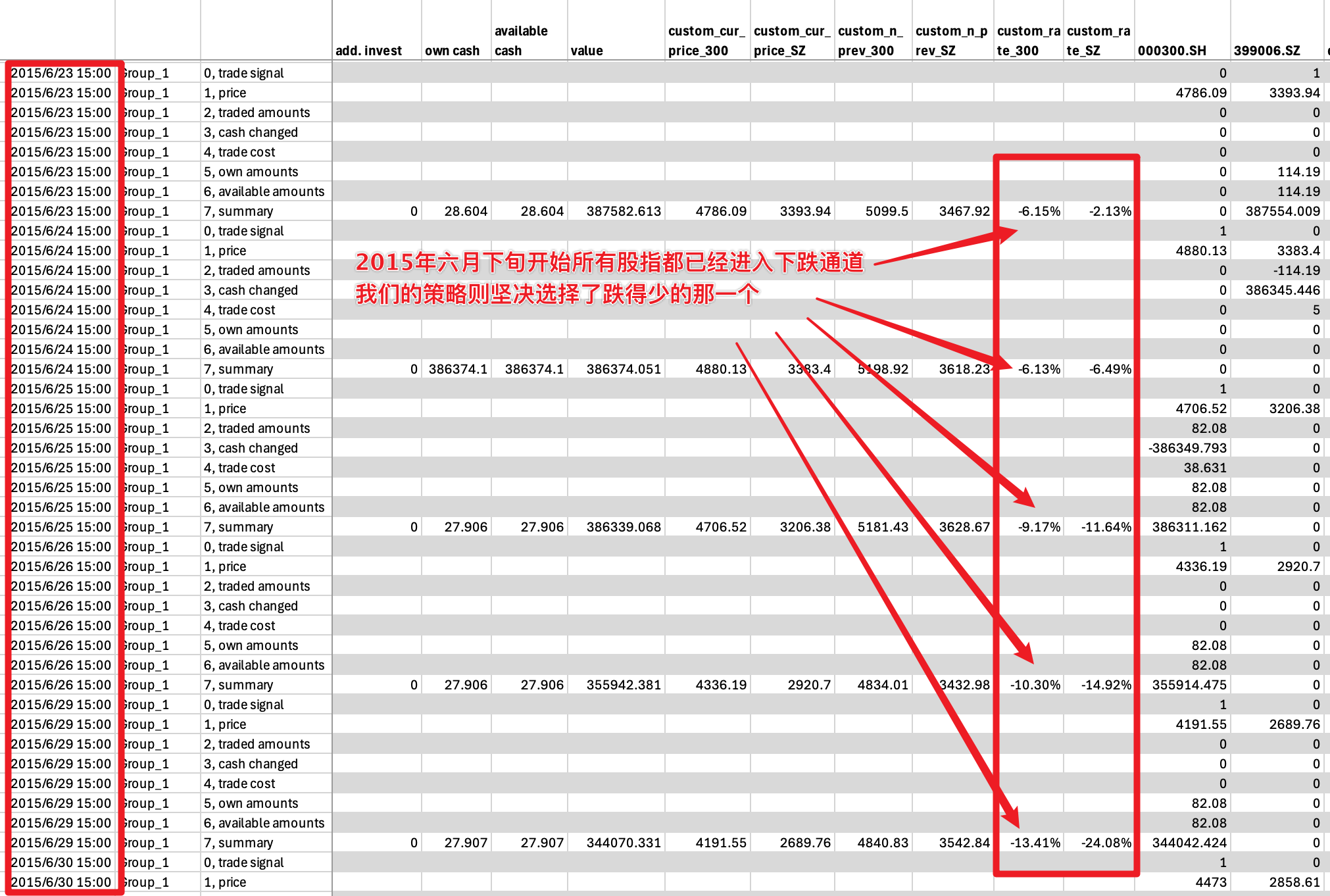Click '1, price' label for 2015/6/30
Viewport: 1330px width, 896px height.
(225, 882)
